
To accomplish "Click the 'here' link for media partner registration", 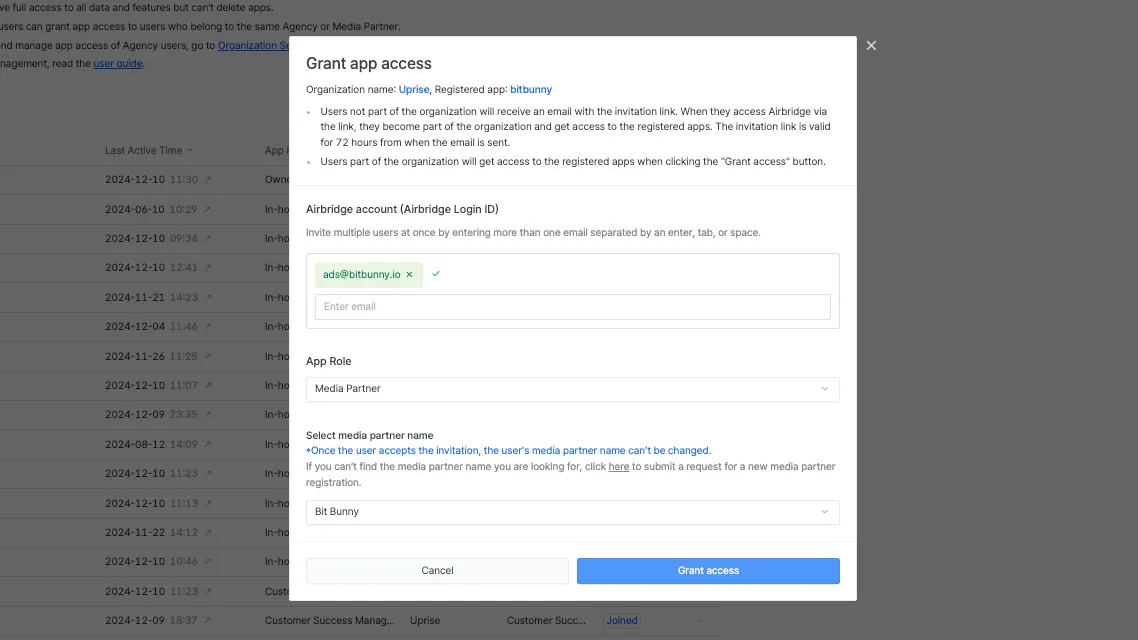I will coord(619,467).
